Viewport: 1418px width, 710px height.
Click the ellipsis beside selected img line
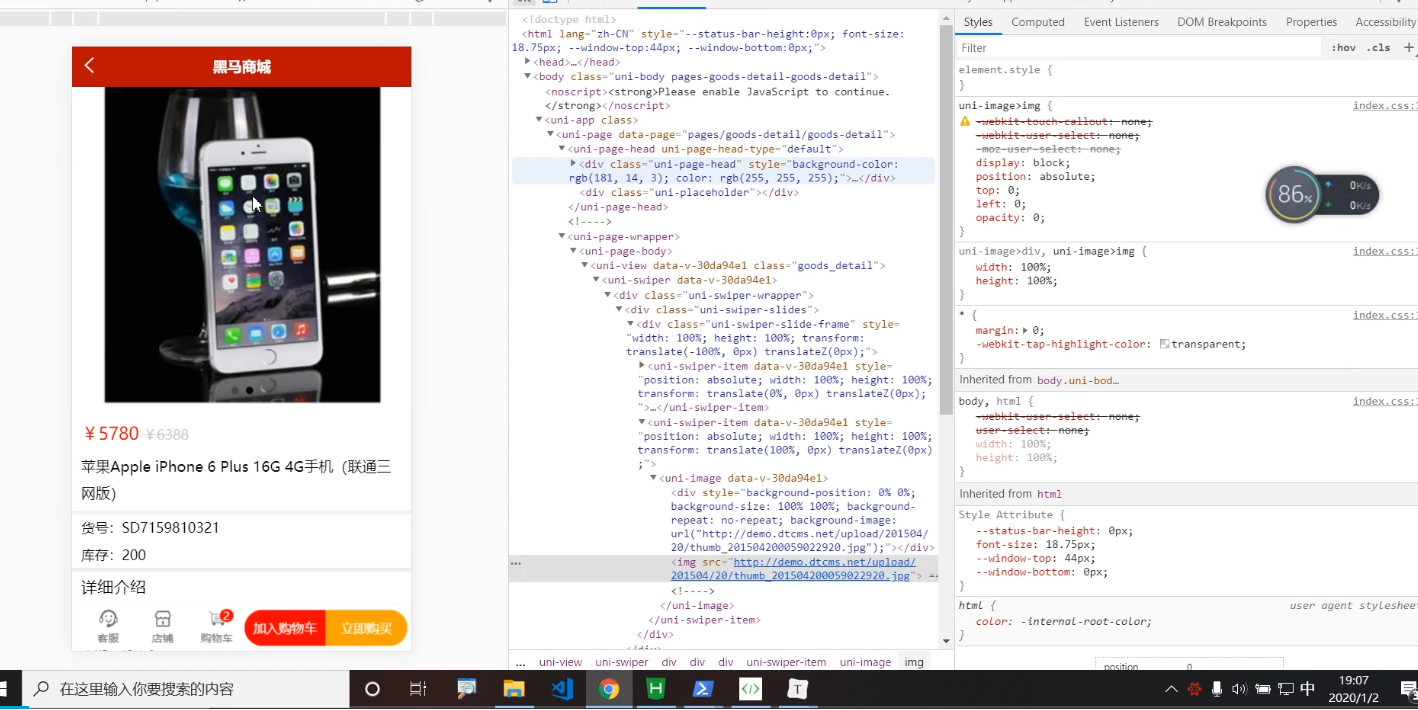click(x=516, y=563)
